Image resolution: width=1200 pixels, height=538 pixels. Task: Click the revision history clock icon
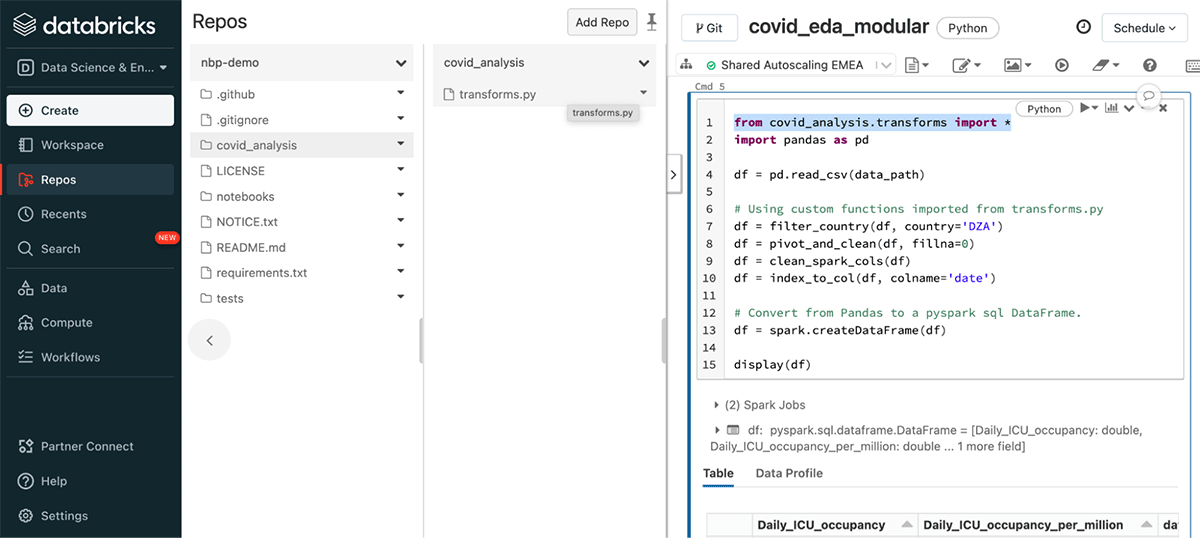1083,28
